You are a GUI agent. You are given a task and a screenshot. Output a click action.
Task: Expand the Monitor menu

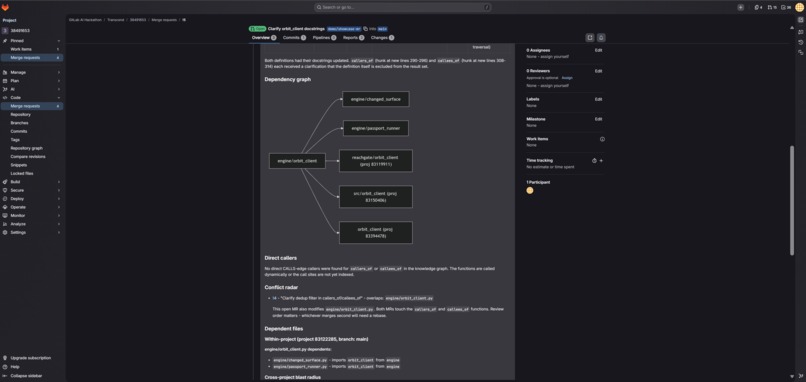[59, 215]
